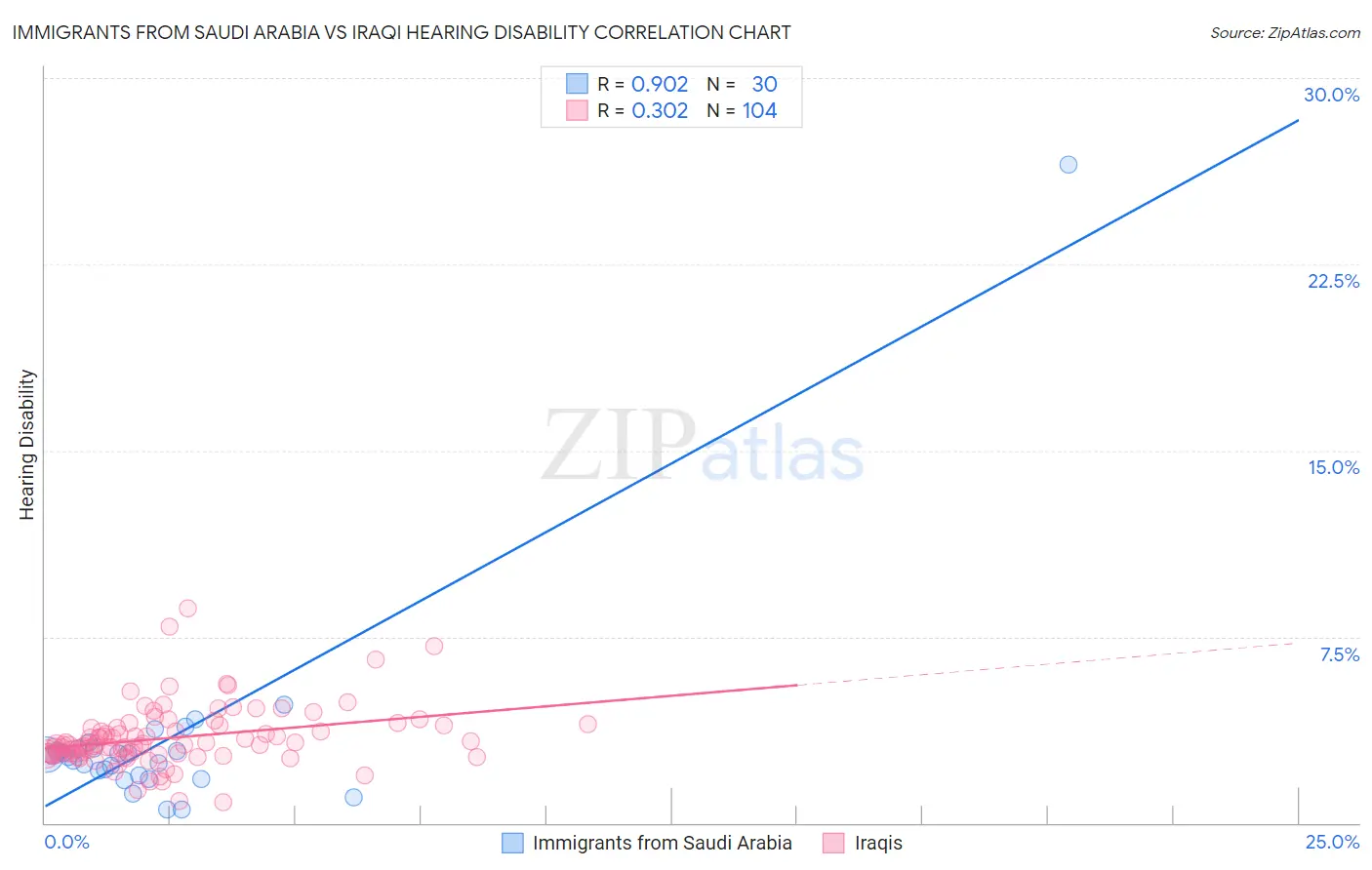Click the 22.5% y-axis label

pos(1333,281)
